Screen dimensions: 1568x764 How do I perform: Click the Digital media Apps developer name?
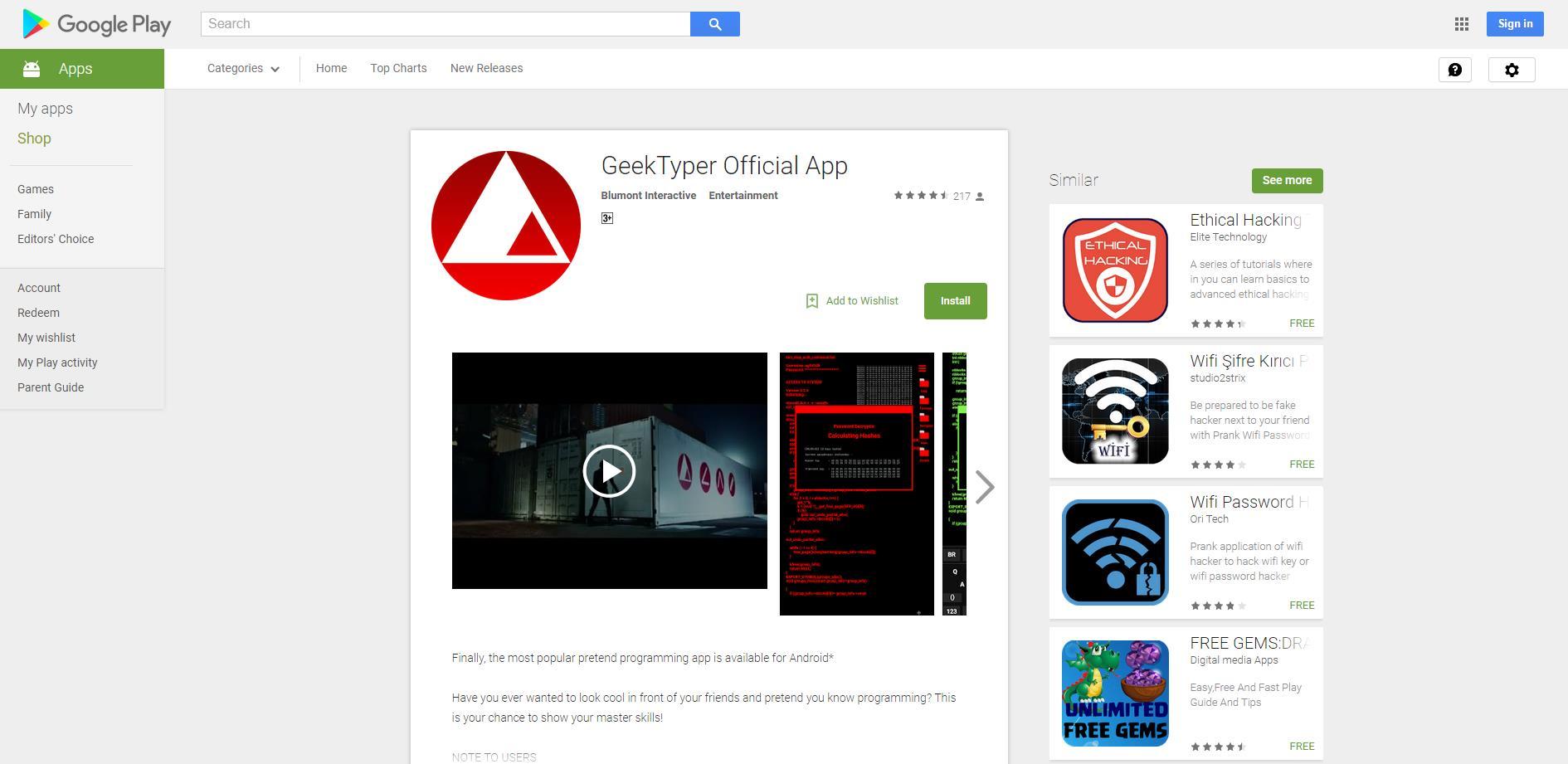[x=1234, y=660]
